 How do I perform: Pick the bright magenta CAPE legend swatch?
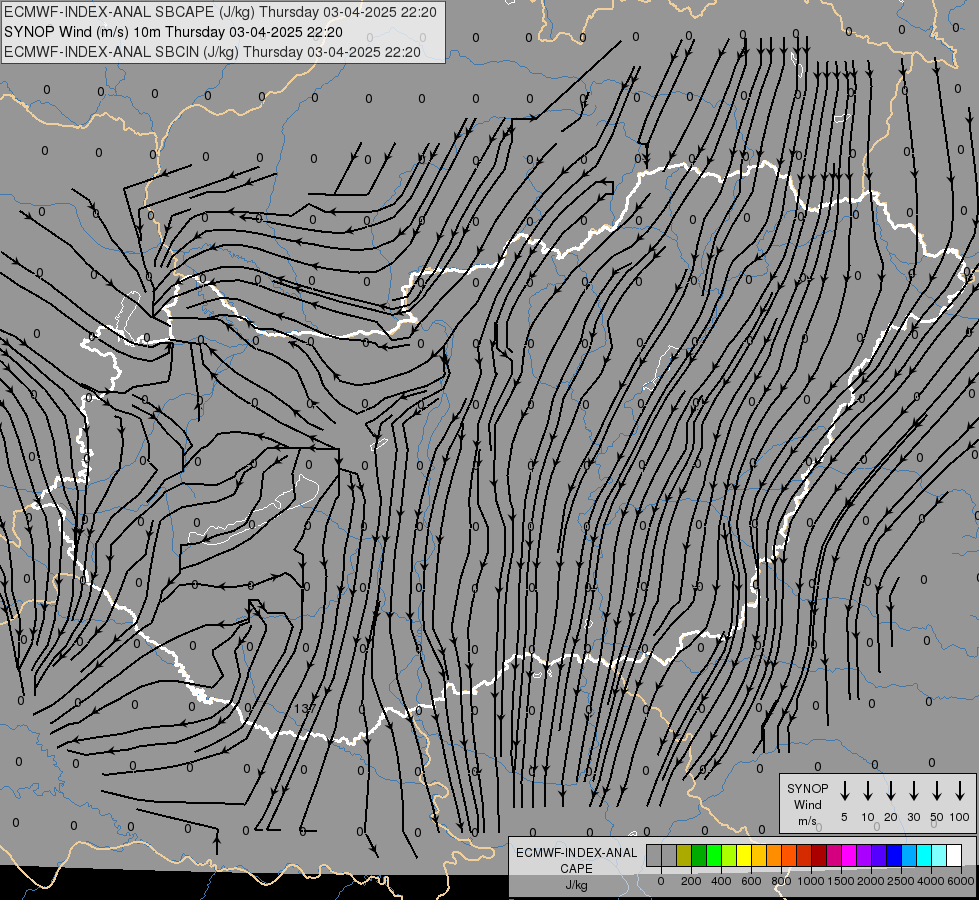coord(849,855)
